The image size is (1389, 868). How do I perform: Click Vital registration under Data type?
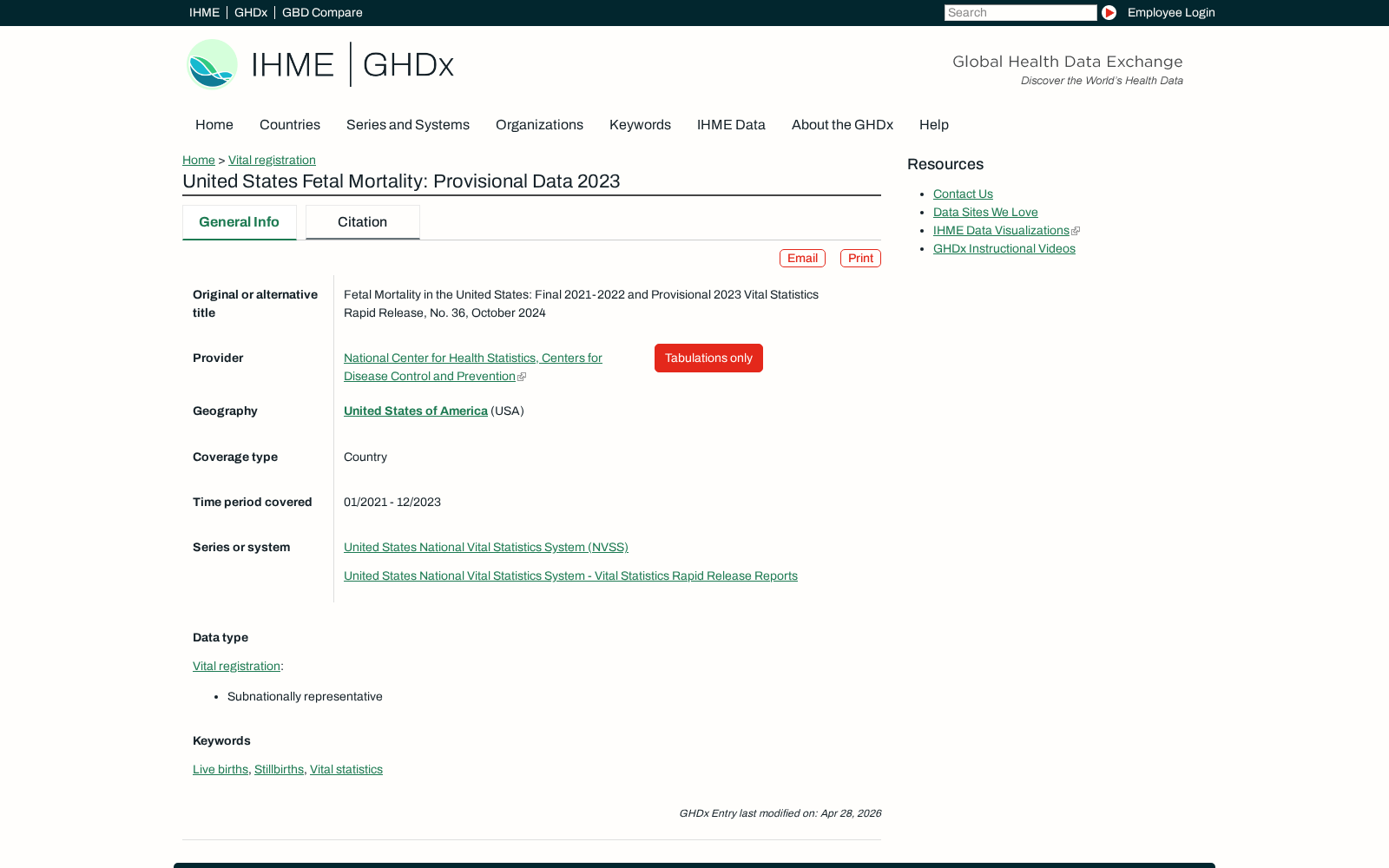point(236,666)
